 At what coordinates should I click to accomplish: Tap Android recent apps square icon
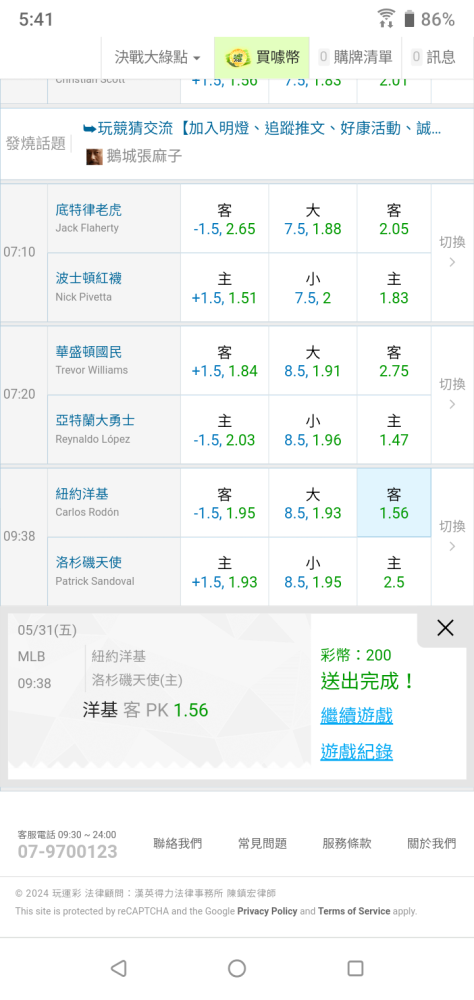coord(355,968)
